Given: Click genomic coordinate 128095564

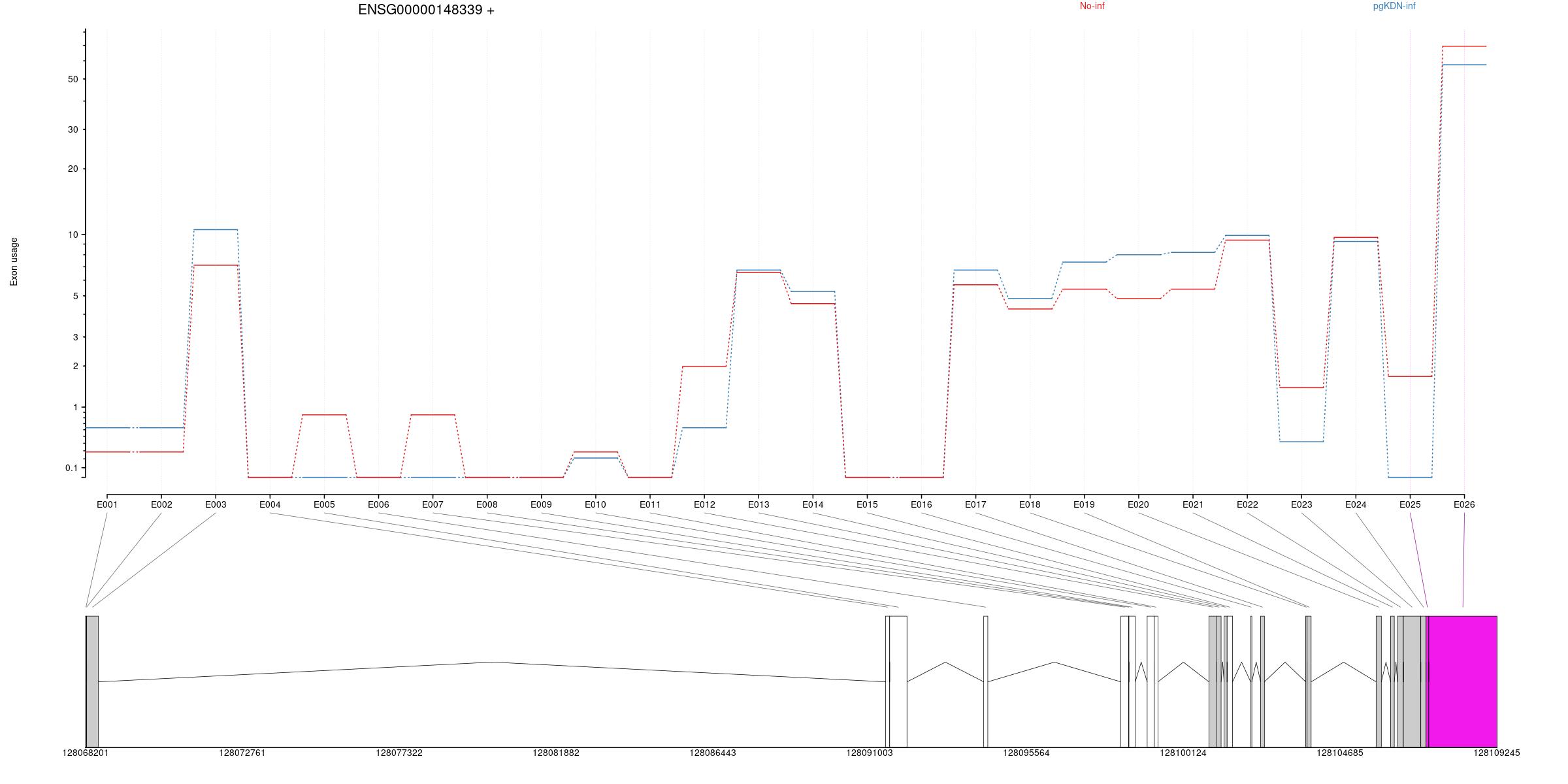Looking at the screenshot, I should (x=1026, y=753).
